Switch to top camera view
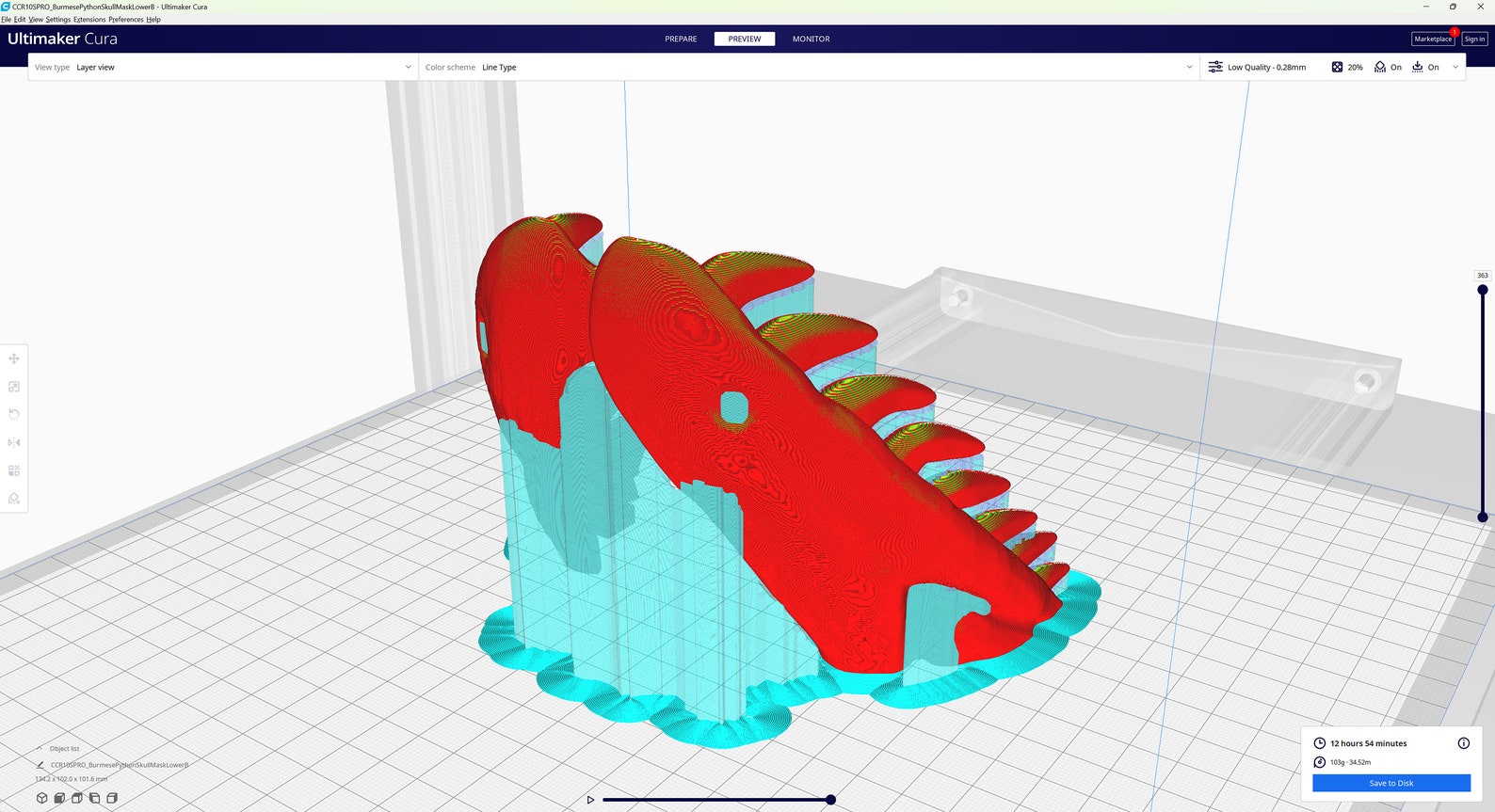Image resolution: width=1495 pixels, height=812 pixels. click(77, 798)
